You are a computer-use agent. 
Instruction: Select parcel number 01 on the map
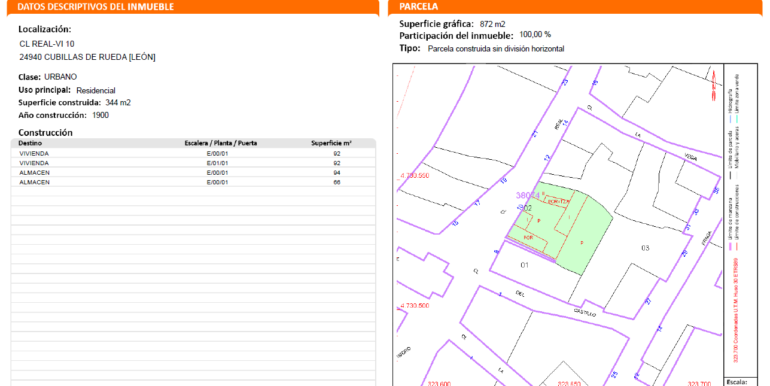click(524, 265)
